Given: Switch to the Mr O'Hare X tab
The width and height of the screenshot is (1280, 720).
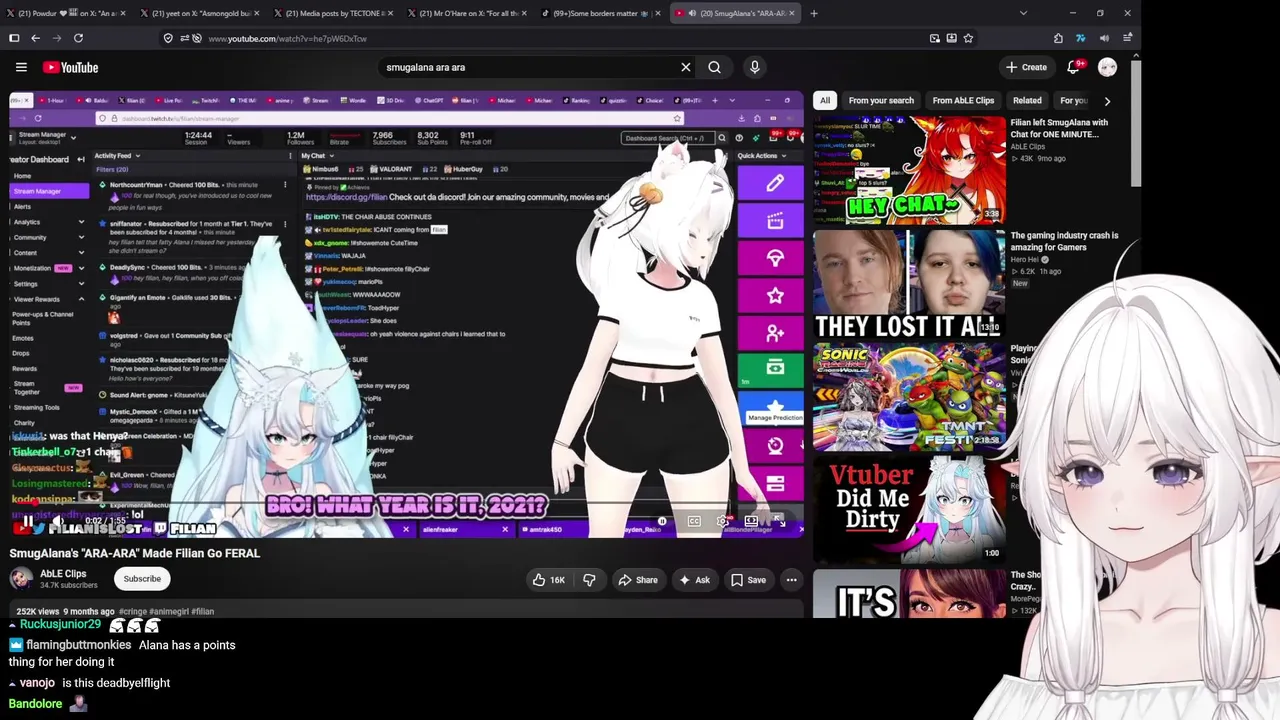Looking at the screenshot, I should [468, 13].
